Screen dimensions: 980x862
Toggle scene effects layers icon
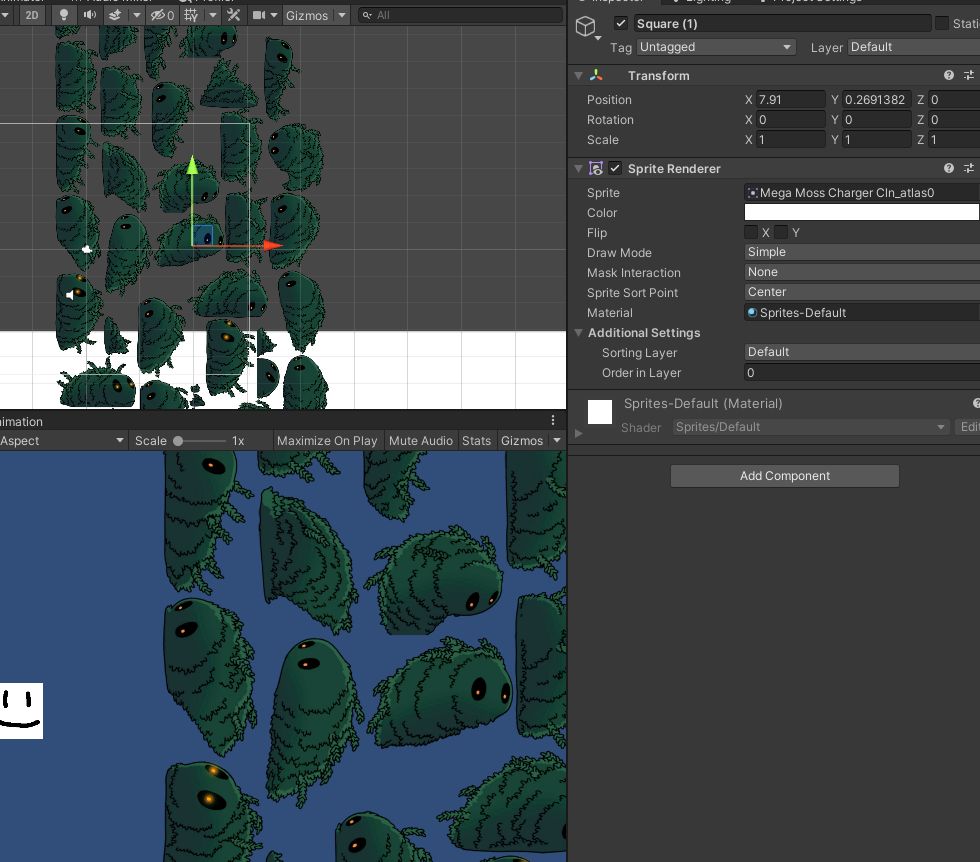pos(115,15)
